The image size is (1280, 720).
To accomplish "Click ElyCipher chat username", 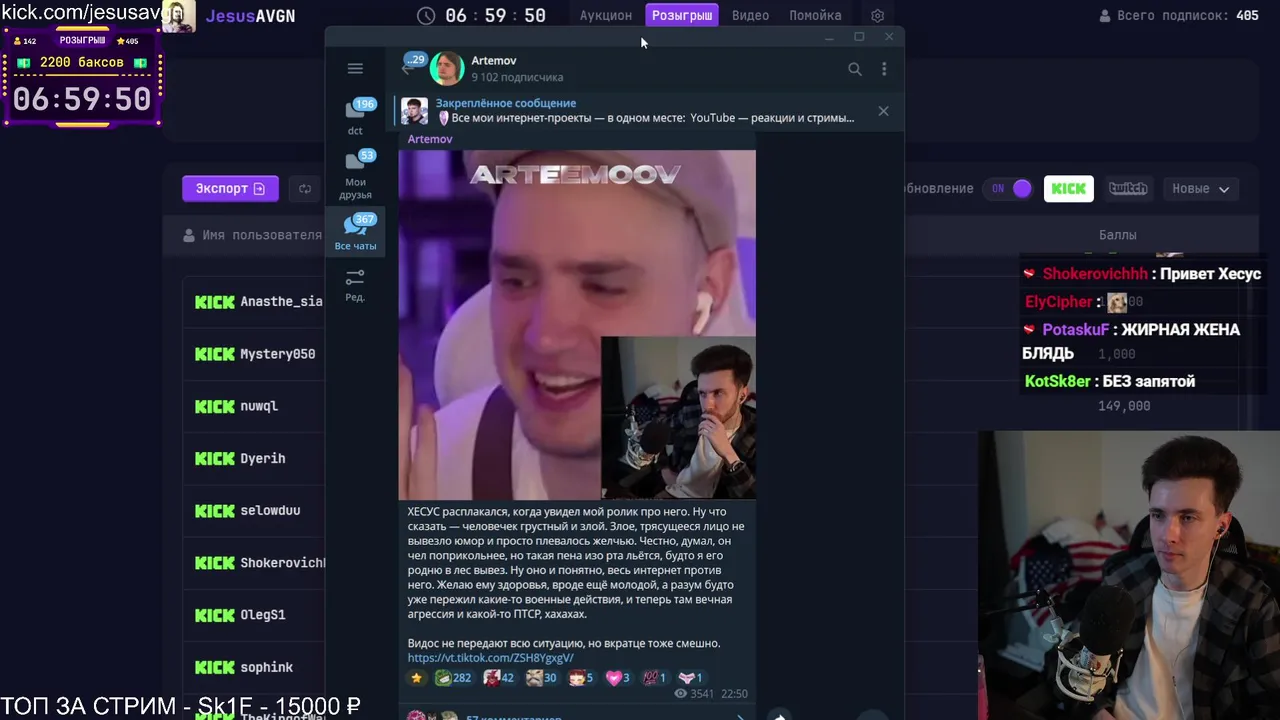I will pyautogui.click(x=1058, y=301).
